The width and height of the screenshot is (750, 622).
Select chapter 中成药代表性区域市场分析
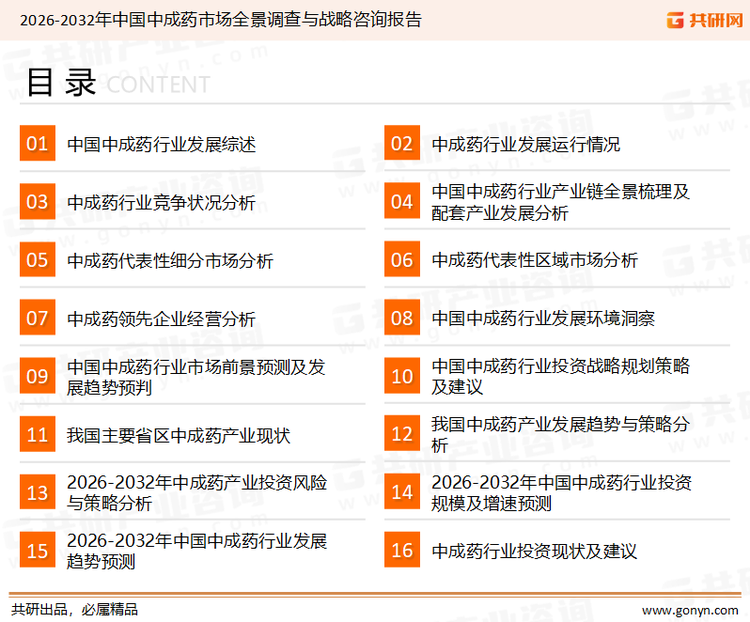535,260
